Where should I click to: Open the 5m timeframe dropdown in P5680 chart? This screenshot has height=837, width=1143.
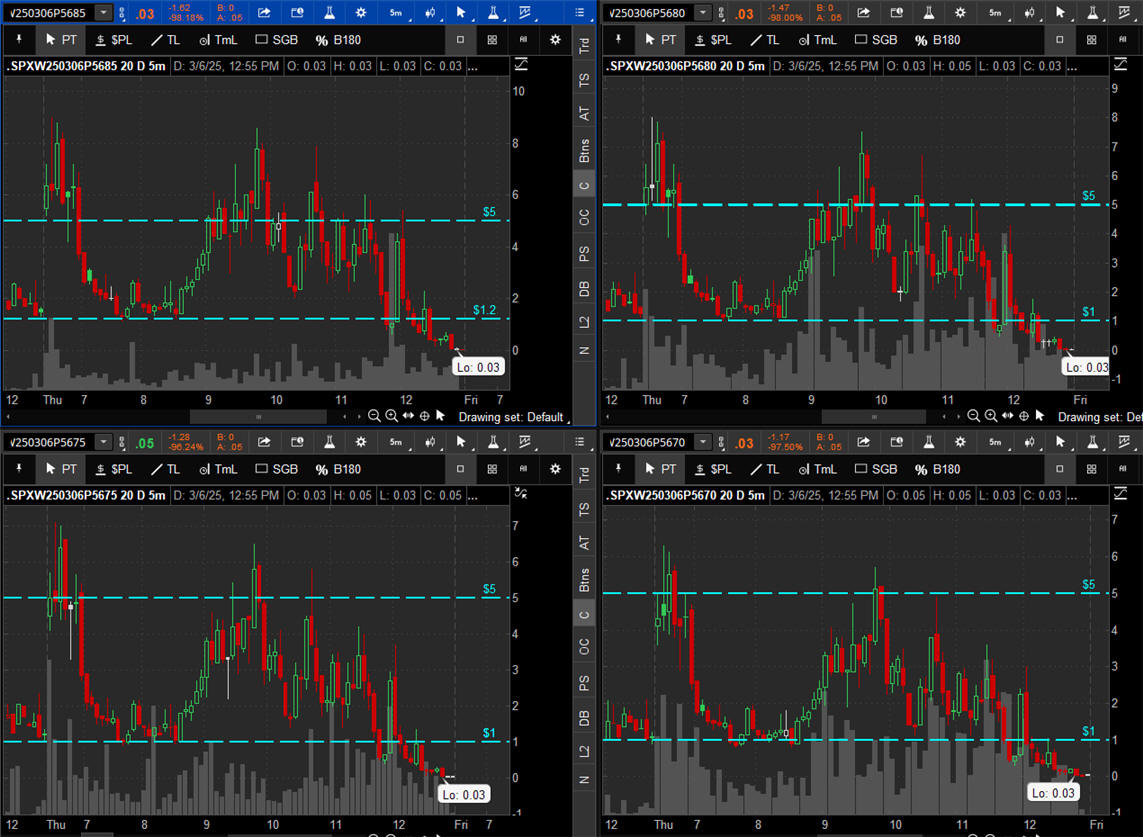click(x=994, y=13)
